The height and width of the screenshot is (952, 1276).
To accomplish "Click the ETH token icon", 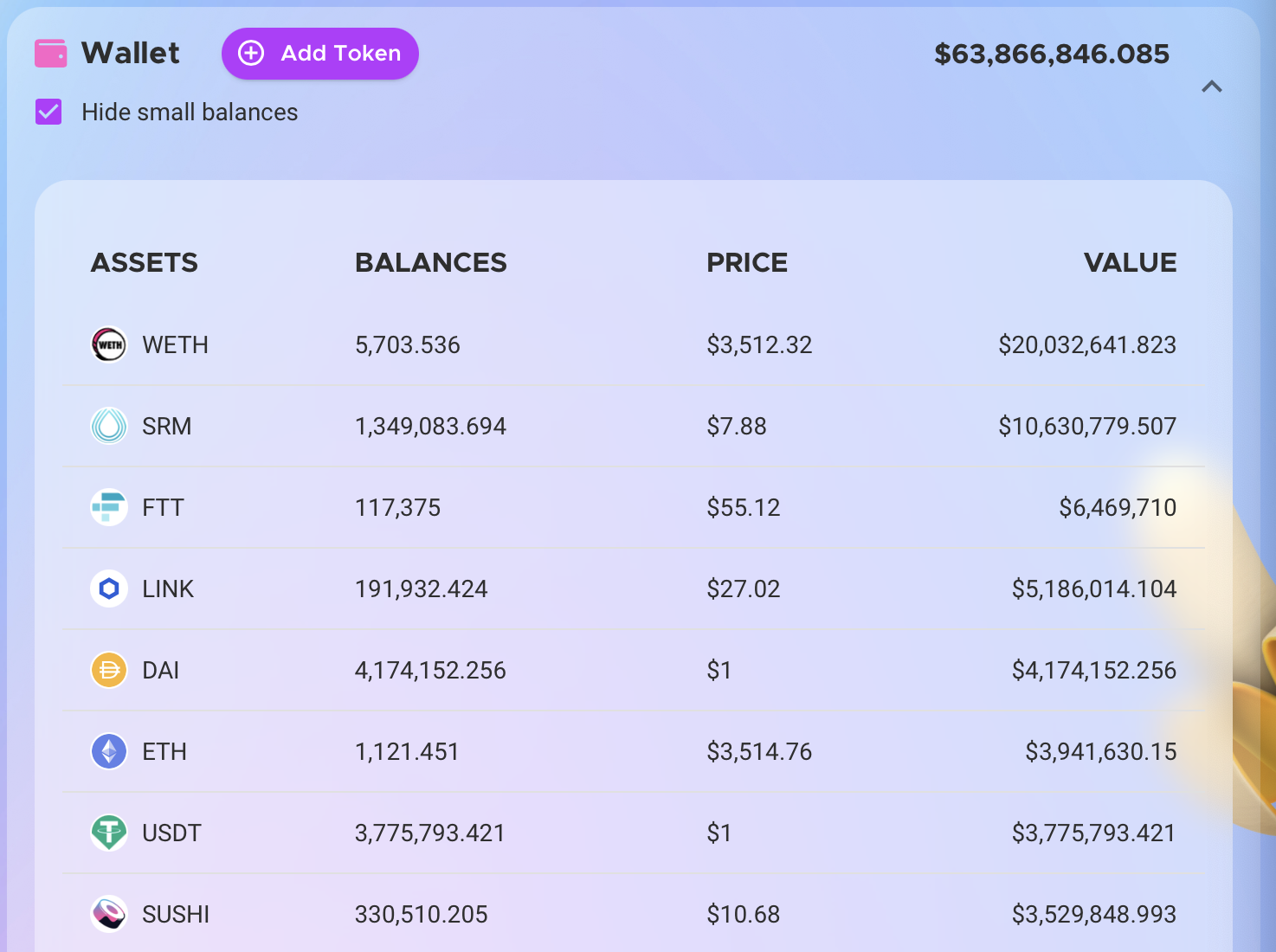I will pyautogui.click(x=109, y=751).
